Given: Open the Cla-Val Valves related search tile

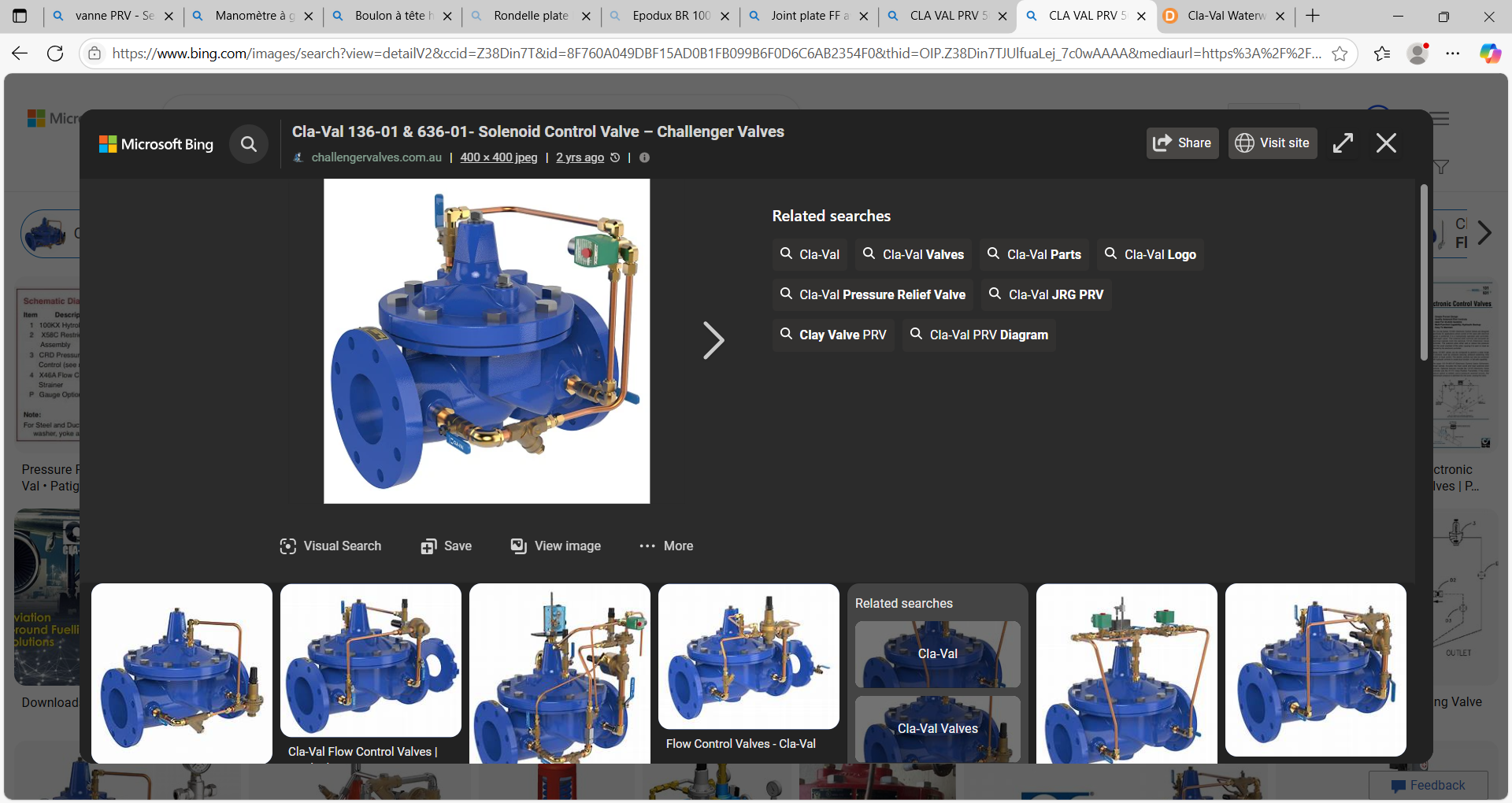Looking at the screenshot, I should [x=938, y=729].
